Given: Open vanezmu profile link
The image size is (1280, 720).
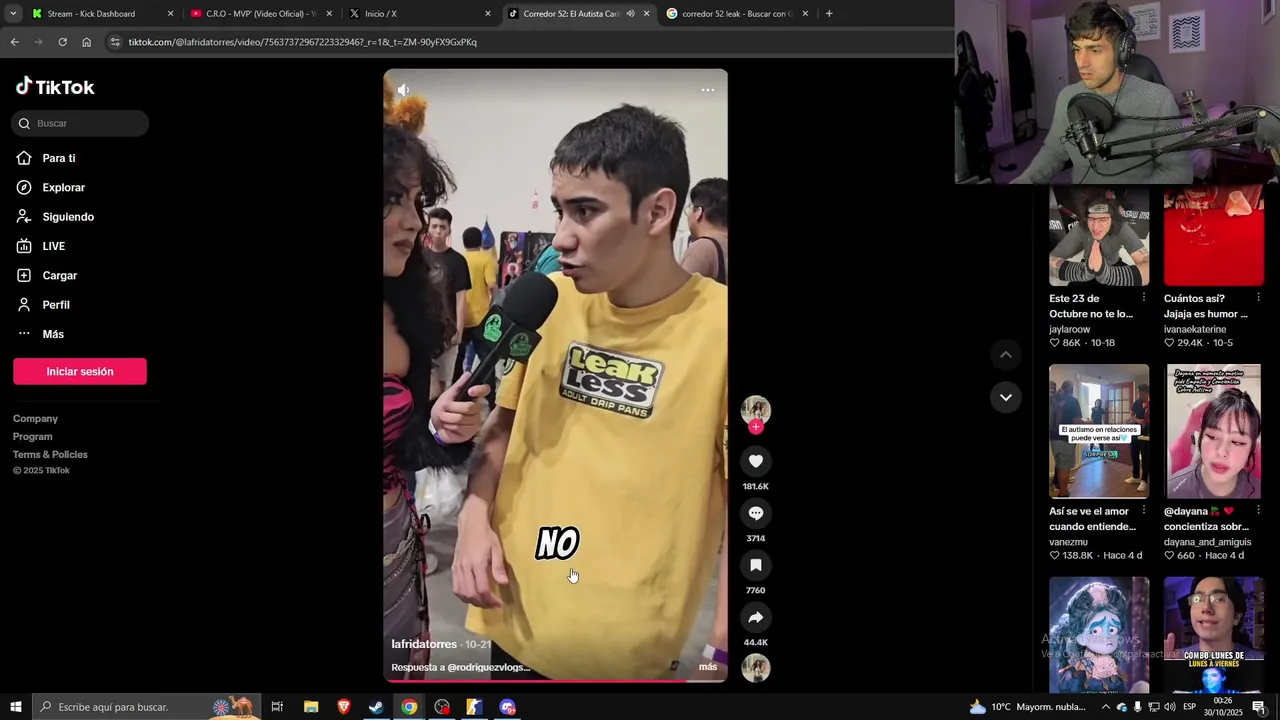Looking at the screenshot, I should (1070, 542).
